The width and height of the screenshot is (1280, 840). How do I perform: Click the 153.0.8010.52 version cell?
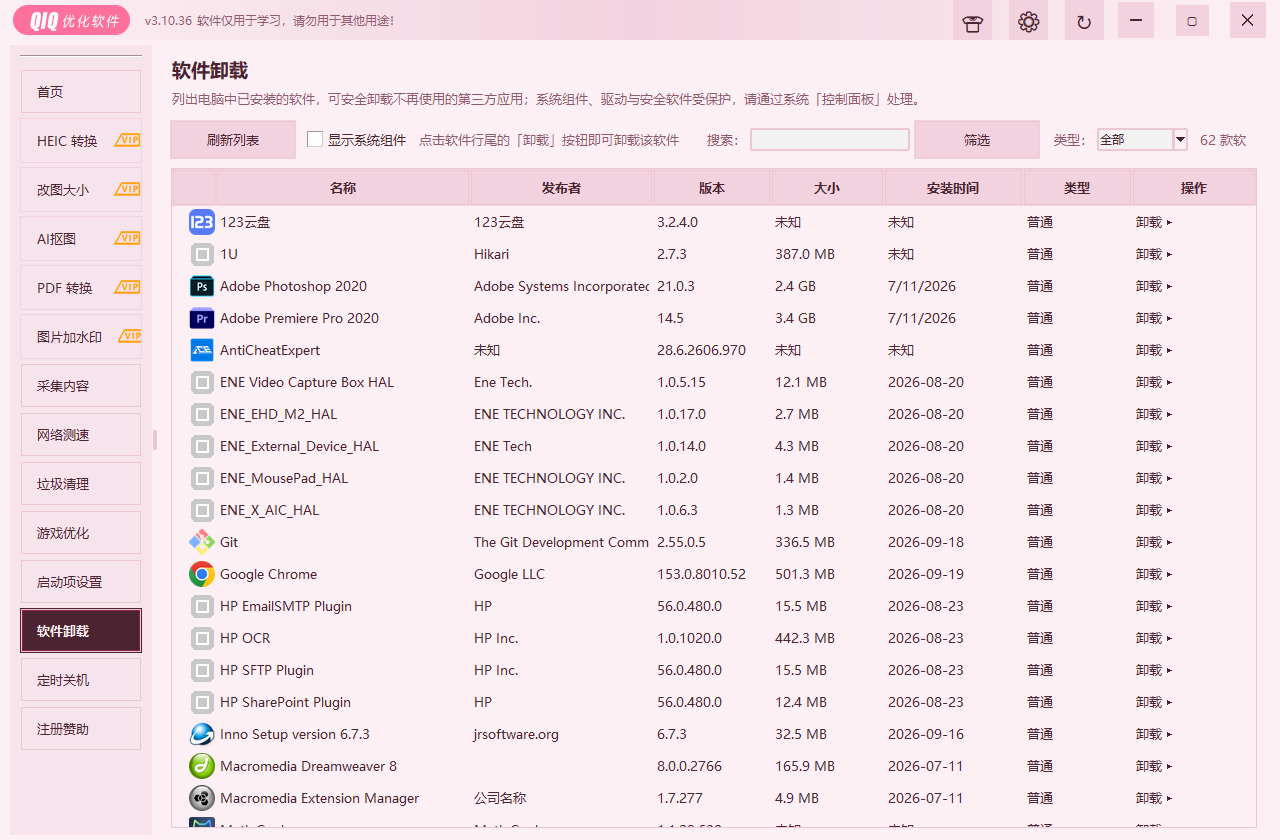click(x=701, y=574)
